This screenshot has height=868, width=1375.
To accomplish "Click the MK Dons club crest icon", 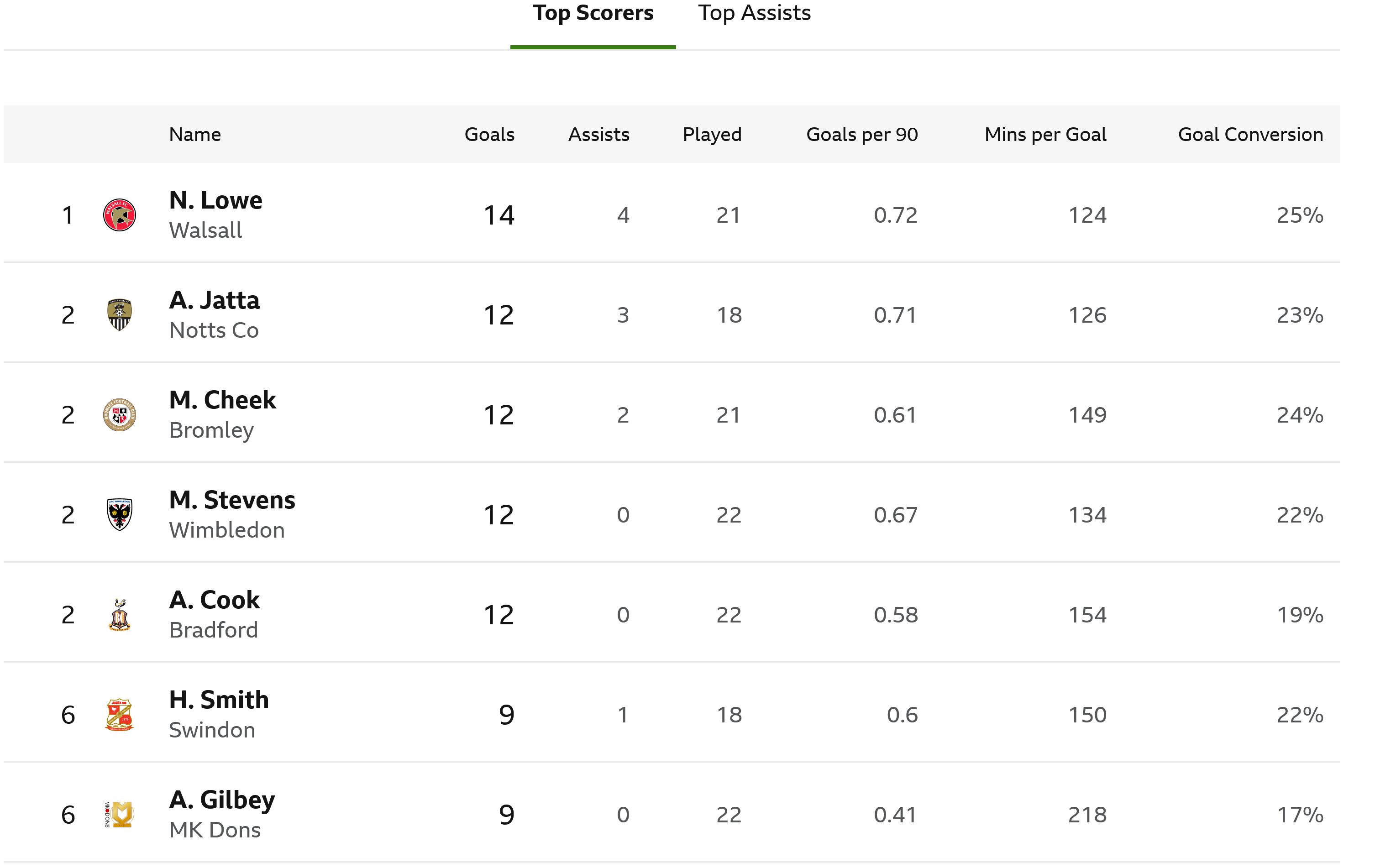I will tap(119, 814).
